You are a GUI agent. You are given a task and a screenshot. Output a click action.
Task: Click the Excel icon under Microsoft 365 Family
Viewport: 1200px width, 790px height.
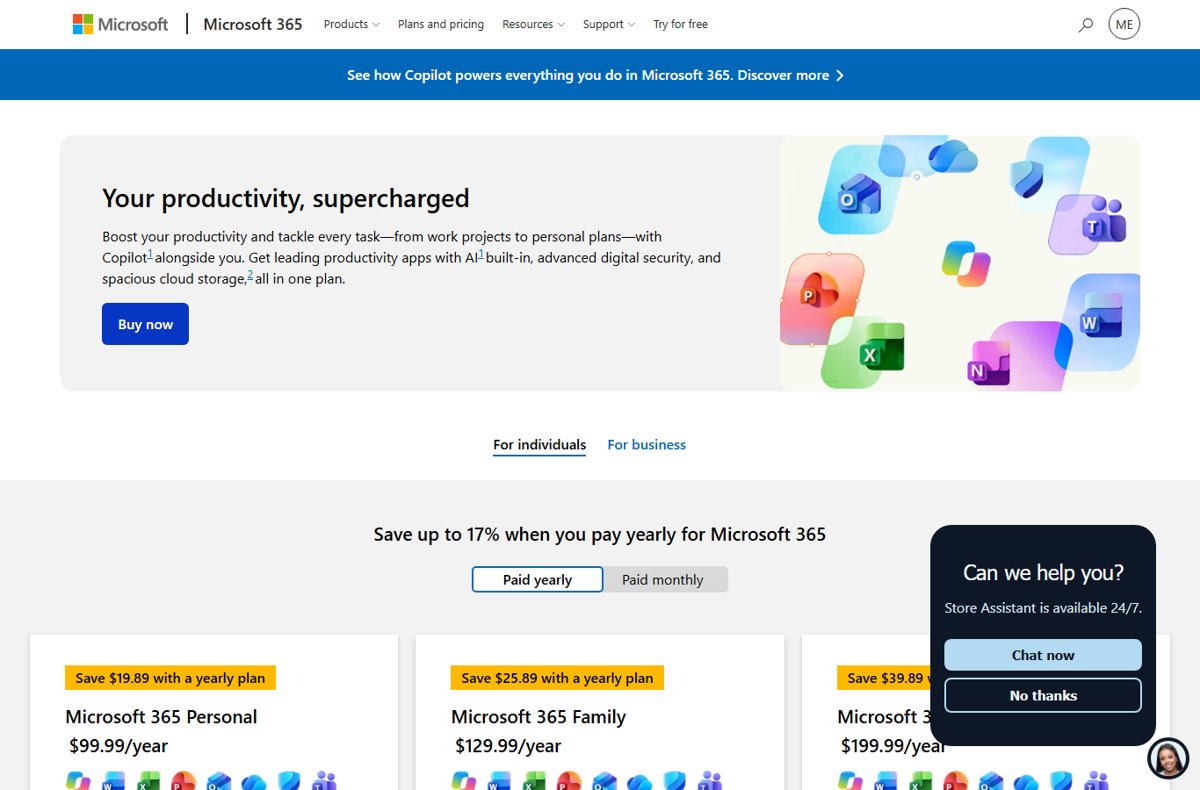(534, 781)
